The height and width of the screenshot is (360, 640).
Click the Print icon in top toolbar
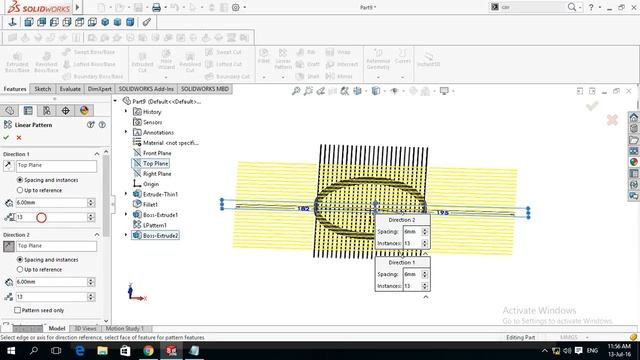156,7
